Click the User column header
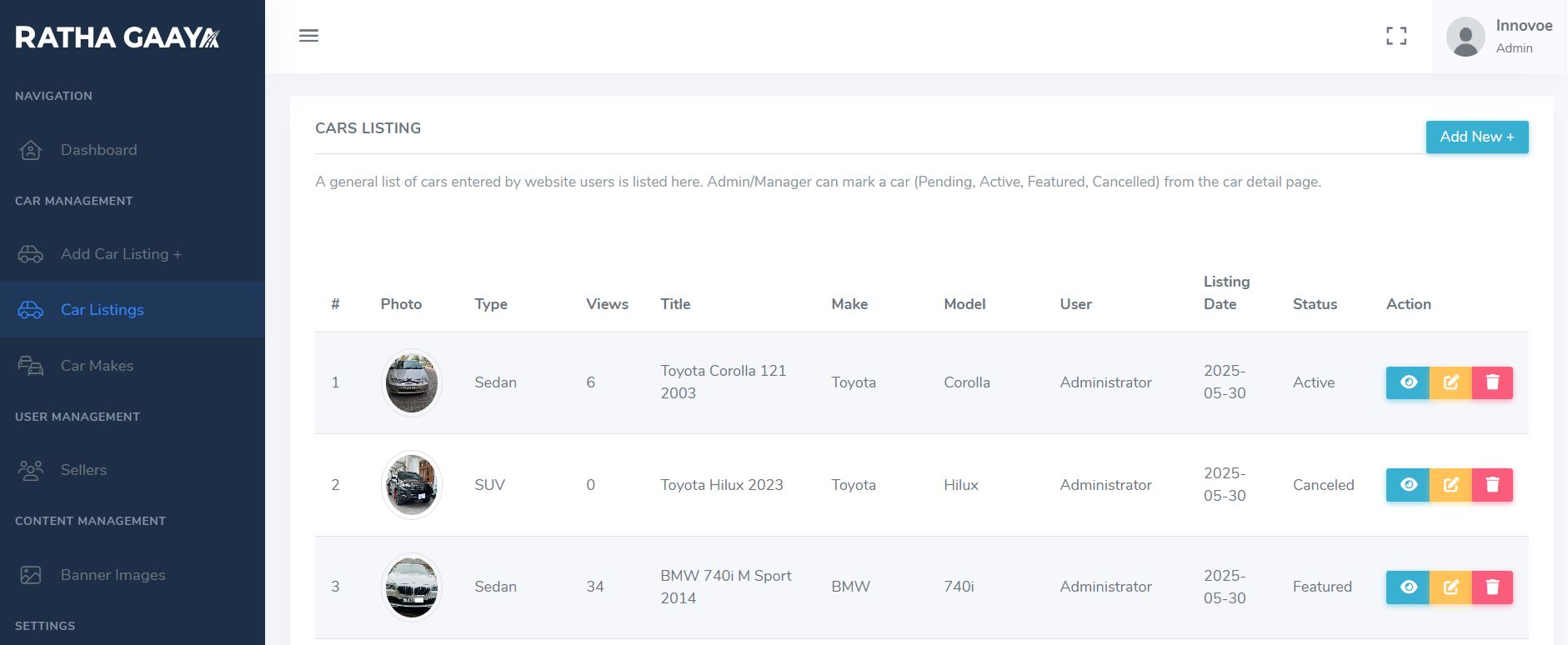 click(x=1075, y=304)
